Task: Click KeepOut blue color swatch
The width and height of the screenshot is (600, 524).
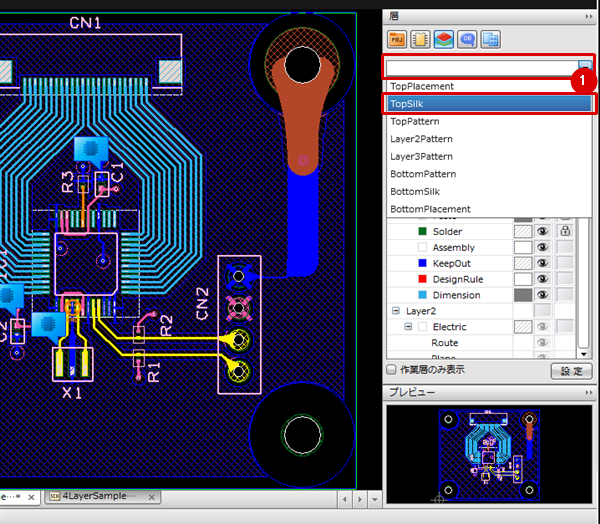Action: pyautogui.click(x=422, y=263)
